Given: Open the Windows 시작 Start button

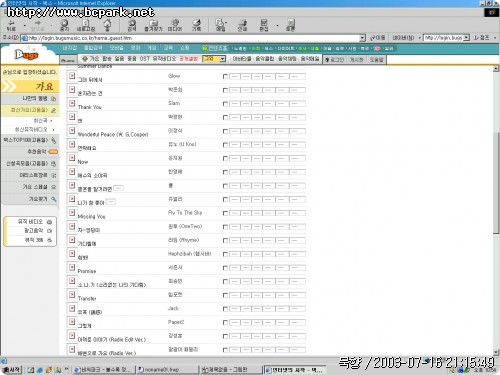Looking at the screenshot, I should point(11,370).
